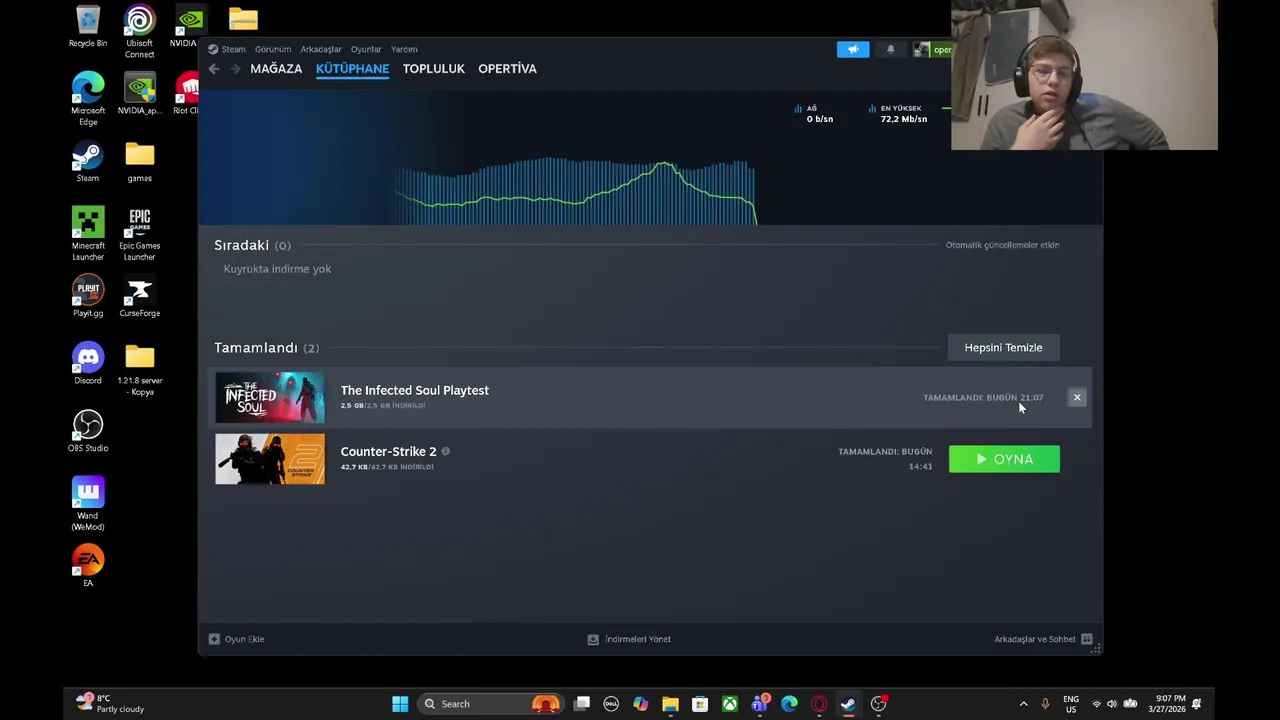
Task: Open the Discord desktop icon
Action: 88,364
